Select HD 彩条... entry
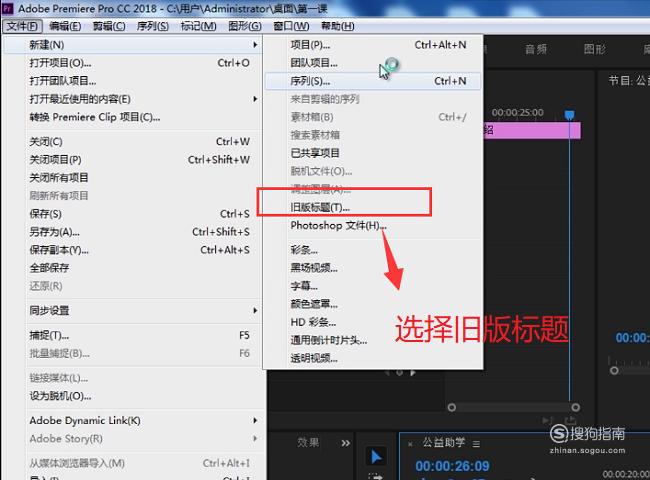 point(373,322)
